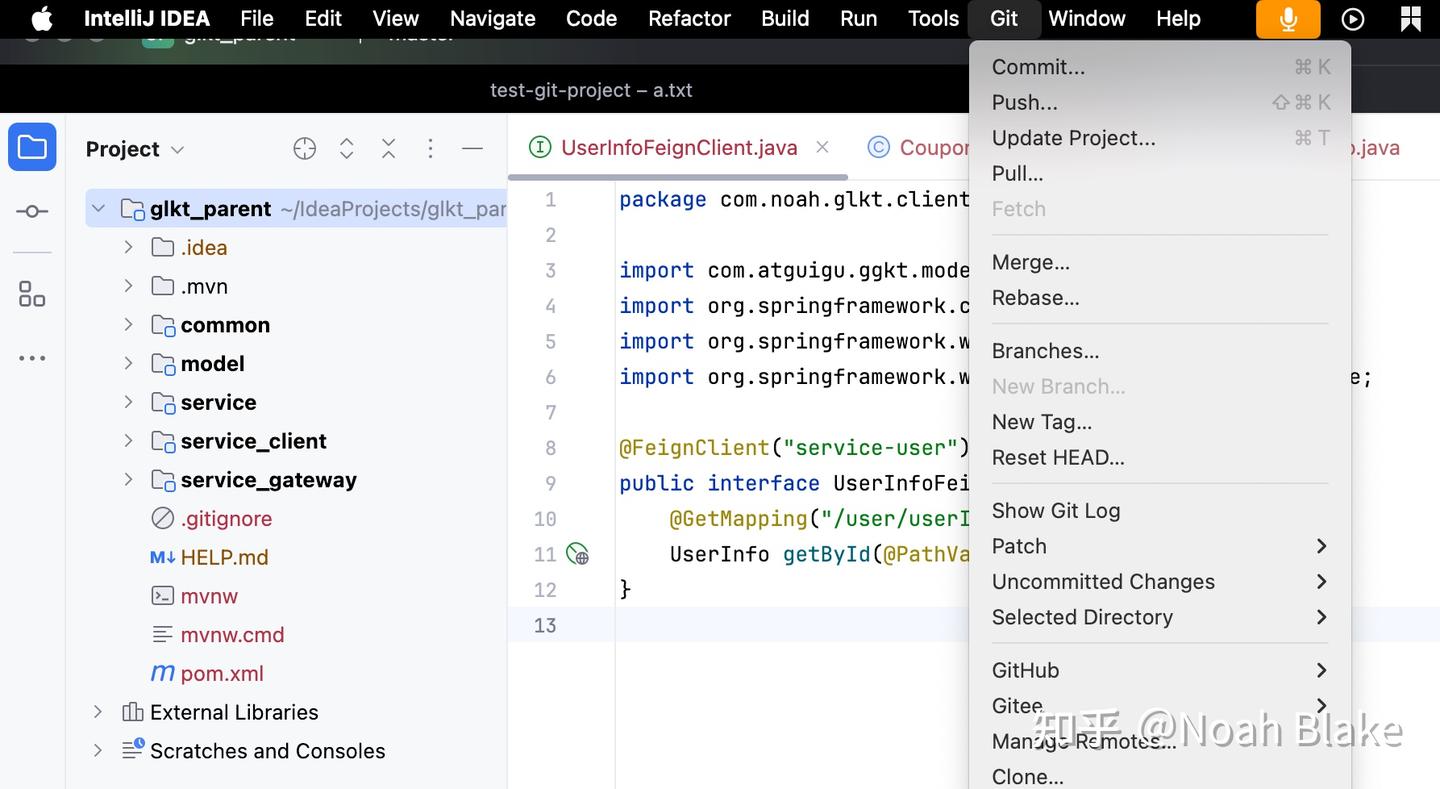1440x789 pixels.
Task: Open Project panel options kebab menu
Action: pyautogui.click(x=431, y=149)
